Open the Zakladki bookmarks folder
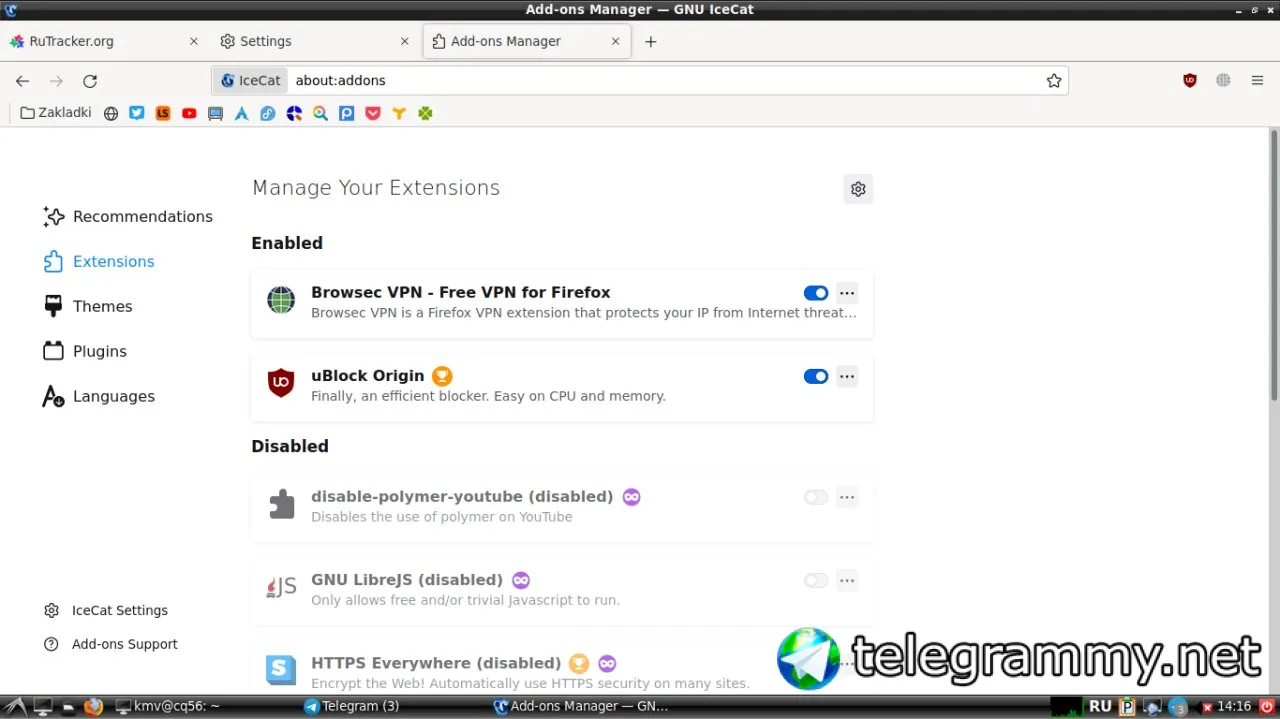The height and width of the screenshot is (719, 1280). pos(56,113)
